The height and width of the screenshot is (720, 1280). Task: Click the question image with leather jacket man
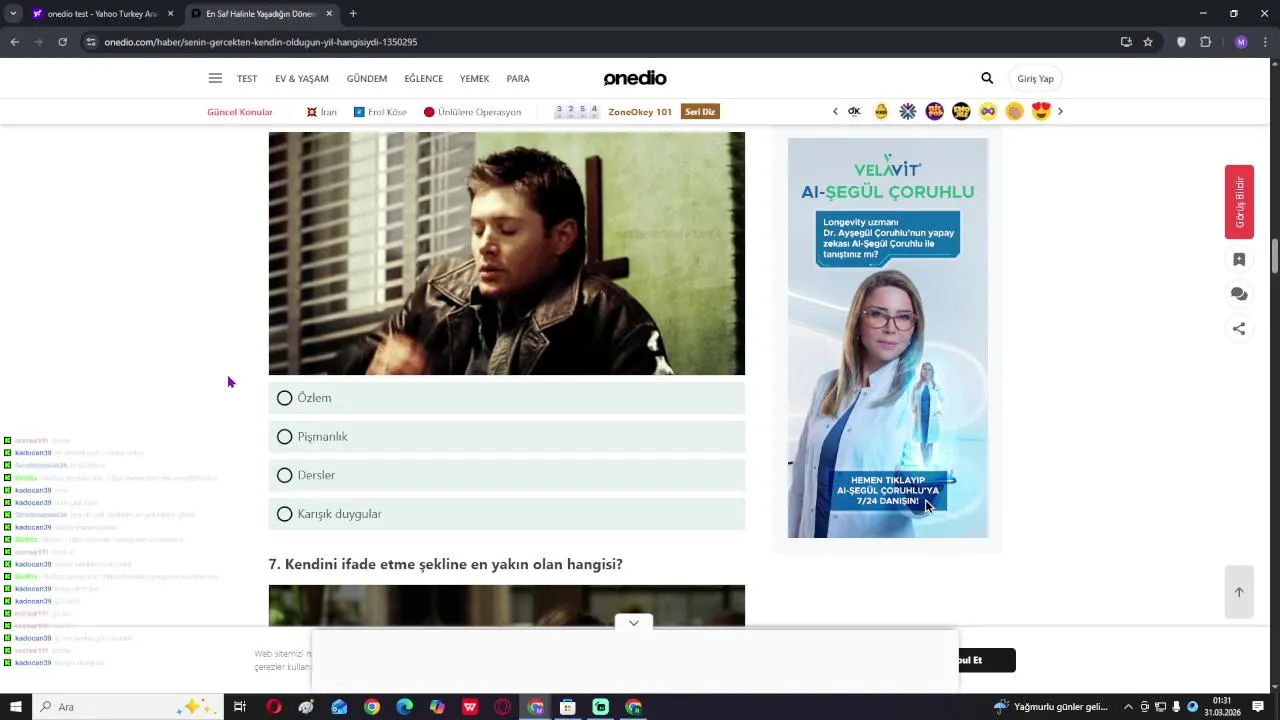click(506, 253)
